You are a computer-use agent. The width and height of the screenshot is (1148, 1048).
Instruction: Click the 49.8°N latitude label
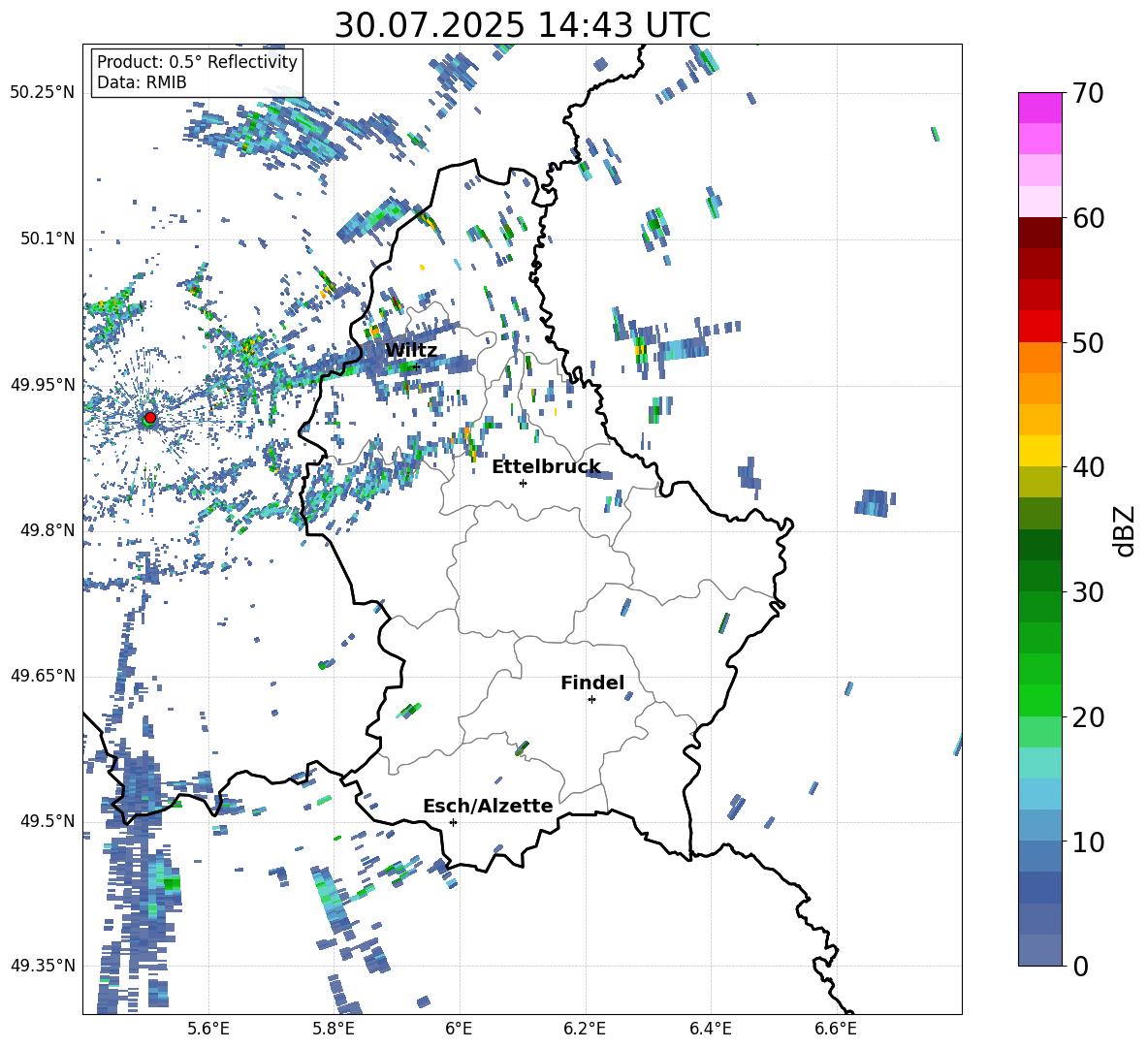click(48, 530)
